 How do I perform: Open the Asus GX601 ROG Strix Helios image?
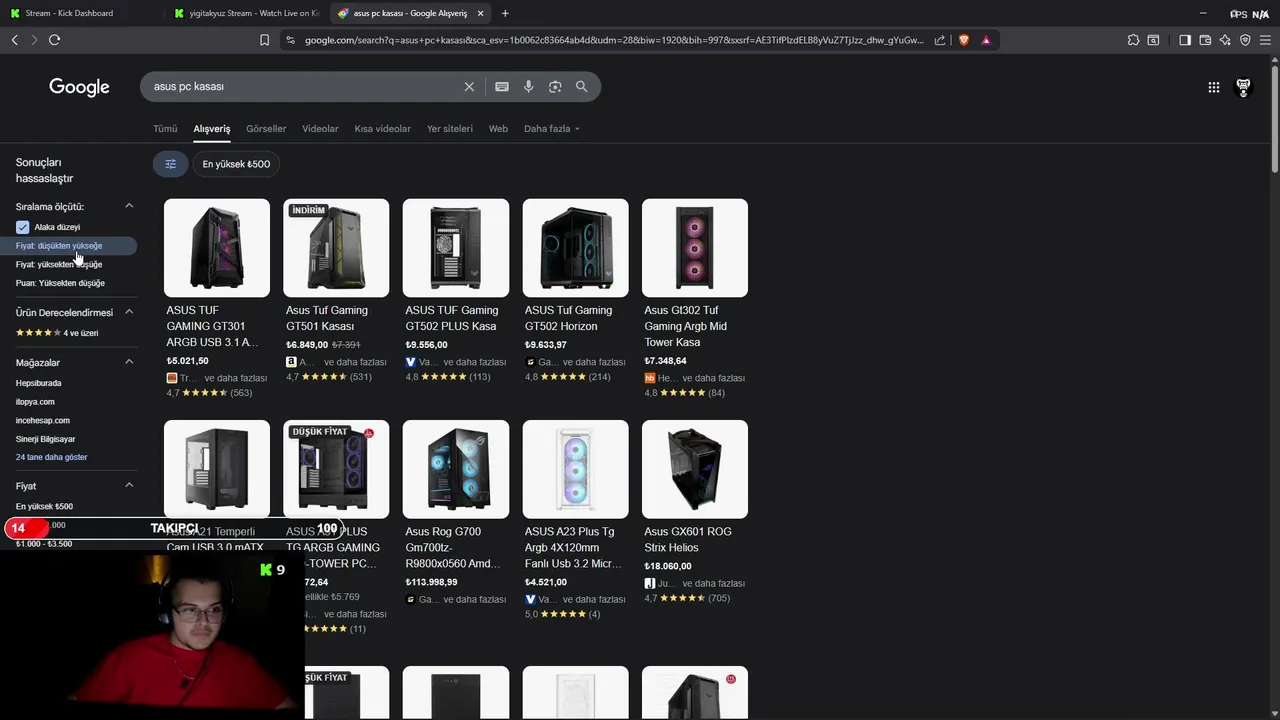[x=694, y=468]
